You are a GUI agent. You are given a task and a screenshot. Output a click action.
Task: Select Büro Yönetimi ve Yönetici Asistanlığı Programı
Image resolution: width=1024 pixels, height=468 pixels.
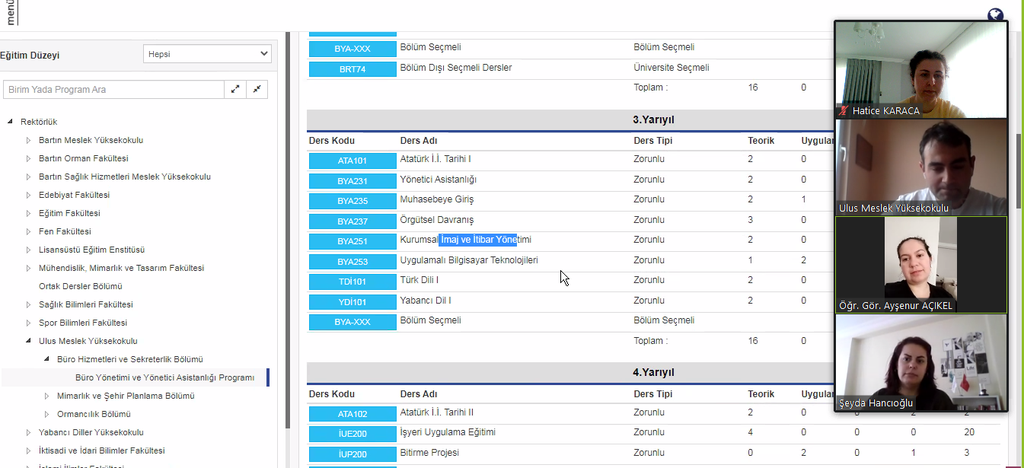click(x=165, y=377)
